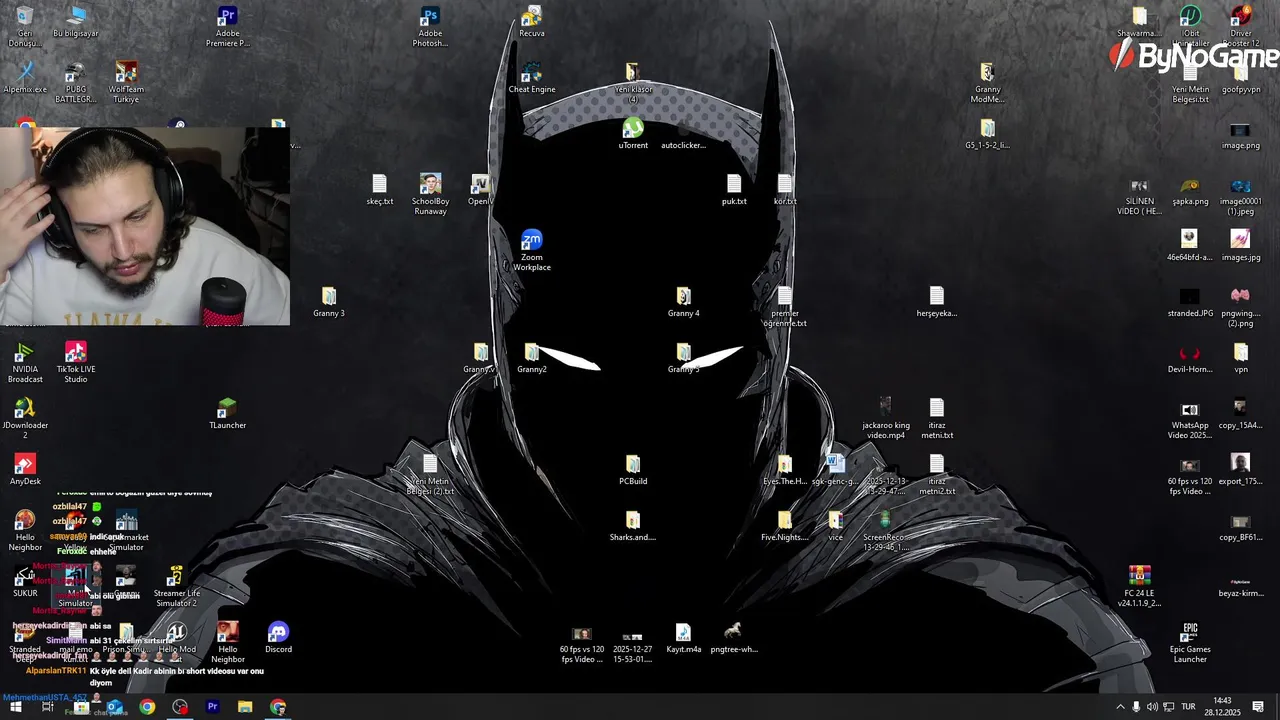Switch TUR keyboard language
This screenshot has width=1280, height=720.
click(x=1188, y=707)
